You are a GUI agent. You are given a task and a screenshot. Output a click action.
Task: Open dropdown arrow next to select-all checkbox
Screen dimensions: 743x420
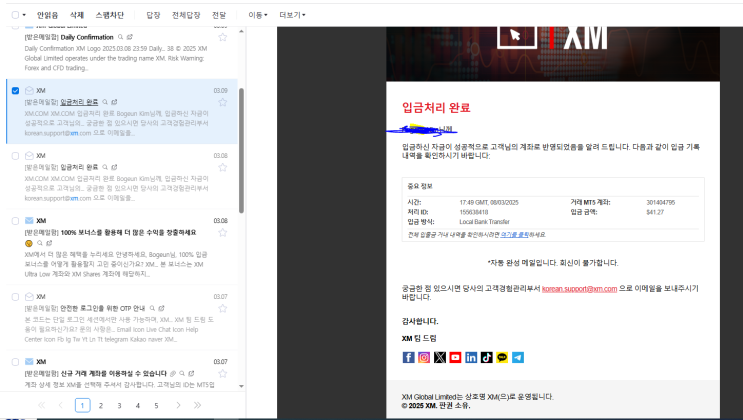point(24,15)
